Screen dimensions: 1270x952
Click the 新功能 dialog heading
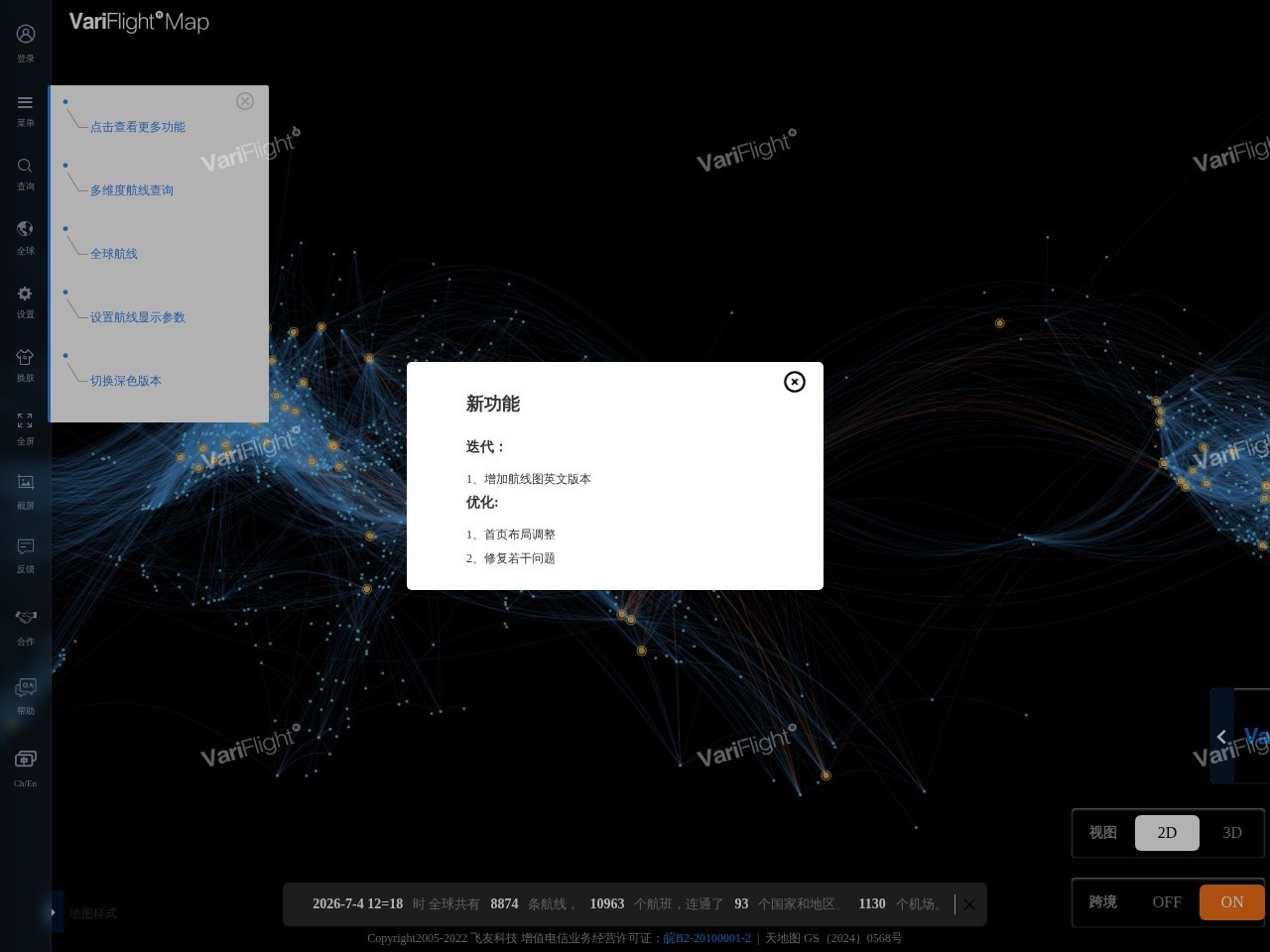493,404
